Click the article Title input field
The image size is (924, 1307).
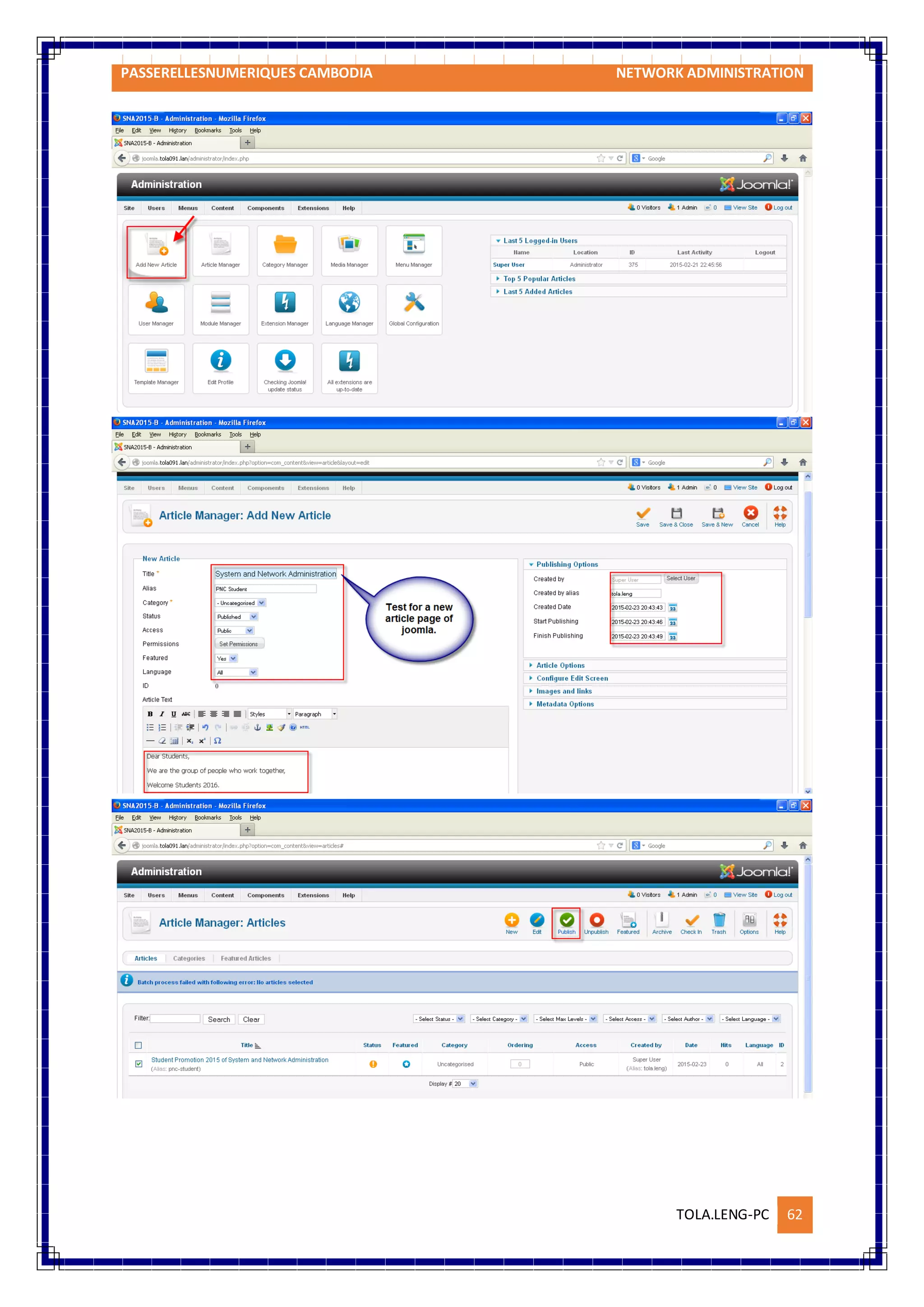[x=275, y=575]
